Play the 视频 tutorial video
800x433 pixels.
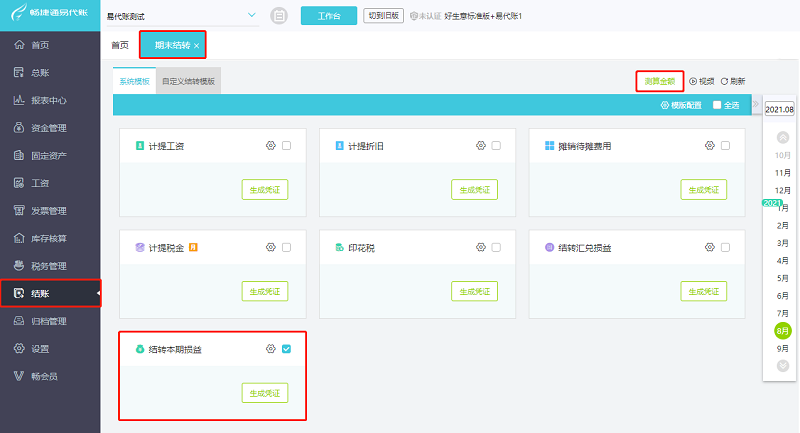(x=702, y=81)
